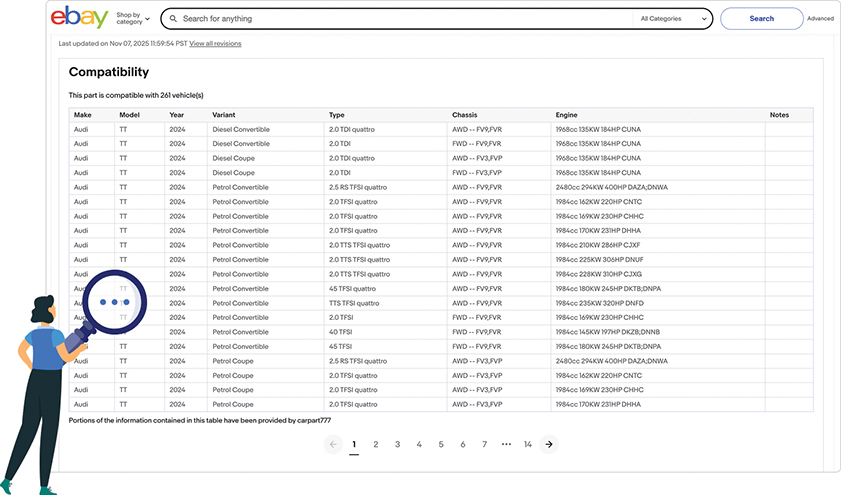Select page 7 in pagination
The height and width of the screenshot is (495, 841).
coord(484,444)
